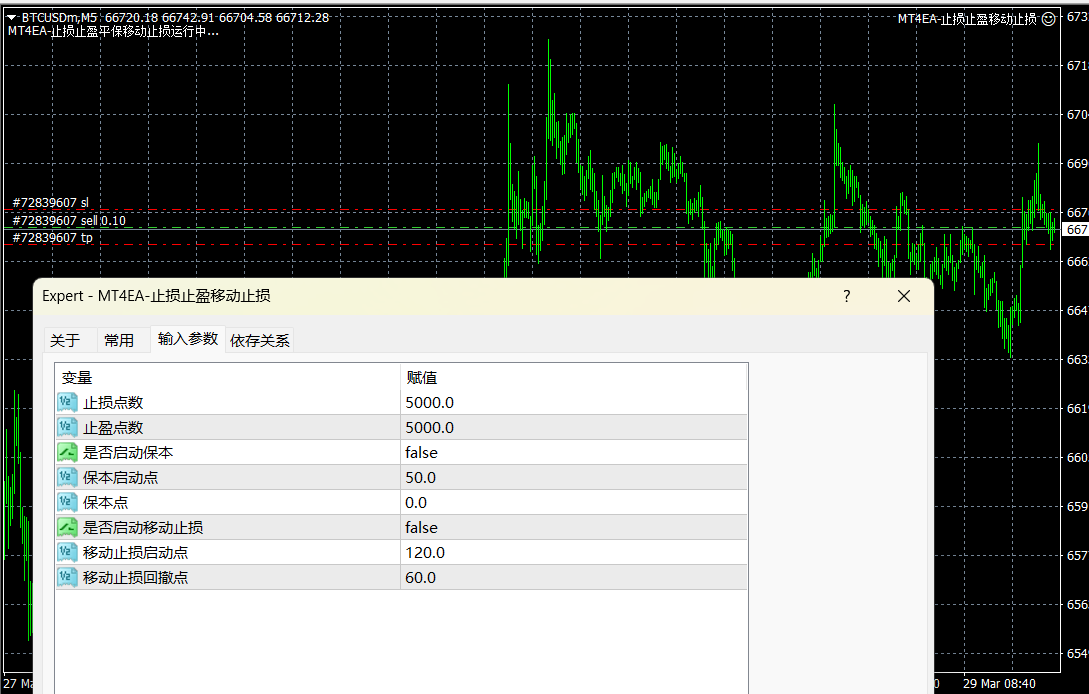Open the 常用 tab
1089x694 pixels.
click(x=119, y=340)
